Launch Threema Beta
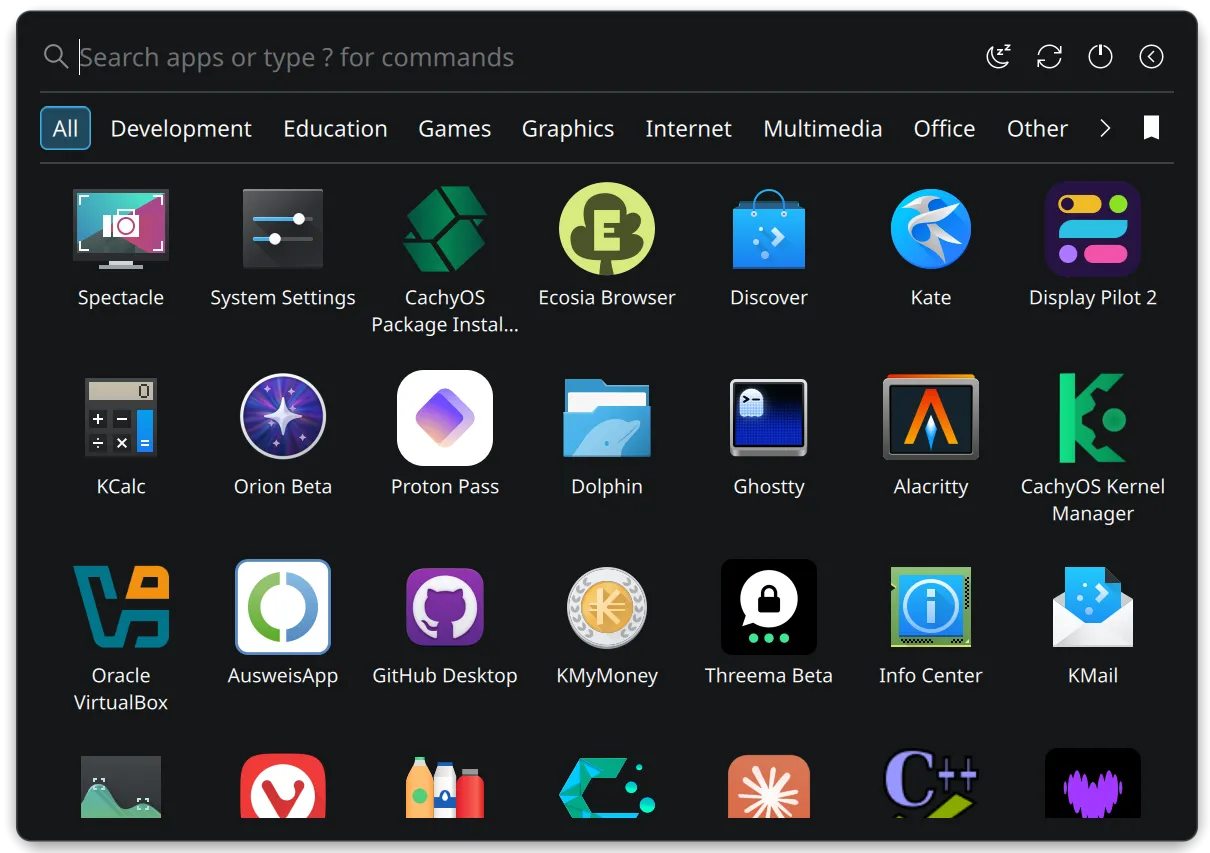This screenshot has width=1210, height=853. pyautogui.click(x=769, y=606)
